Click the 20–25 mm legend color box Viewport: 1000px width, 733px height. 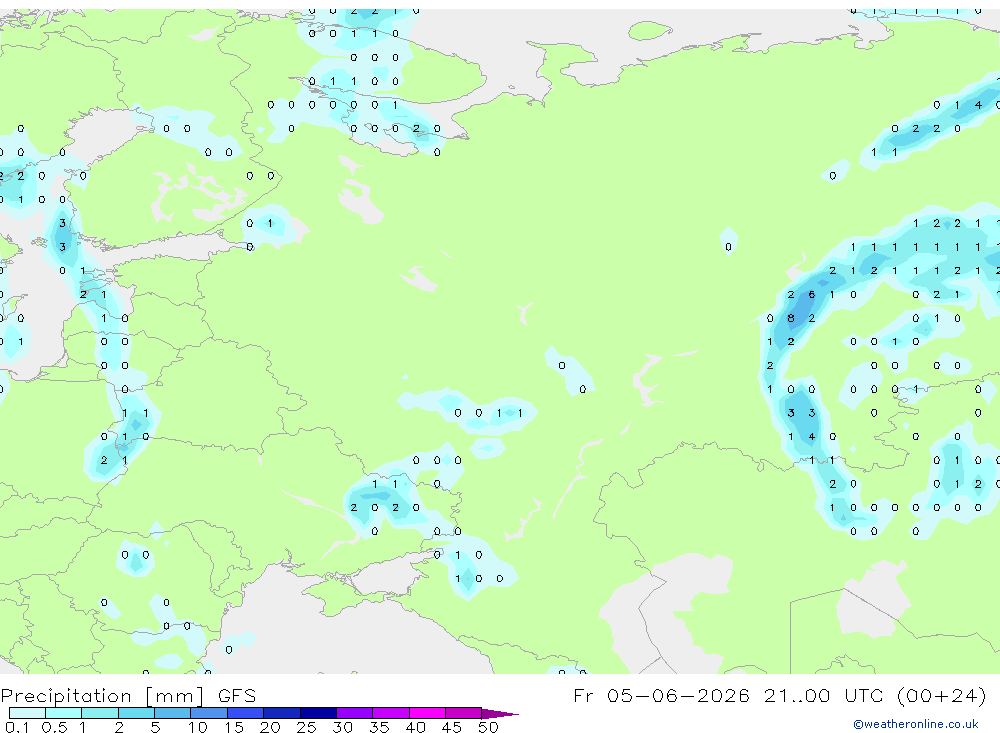click(282, 713)
